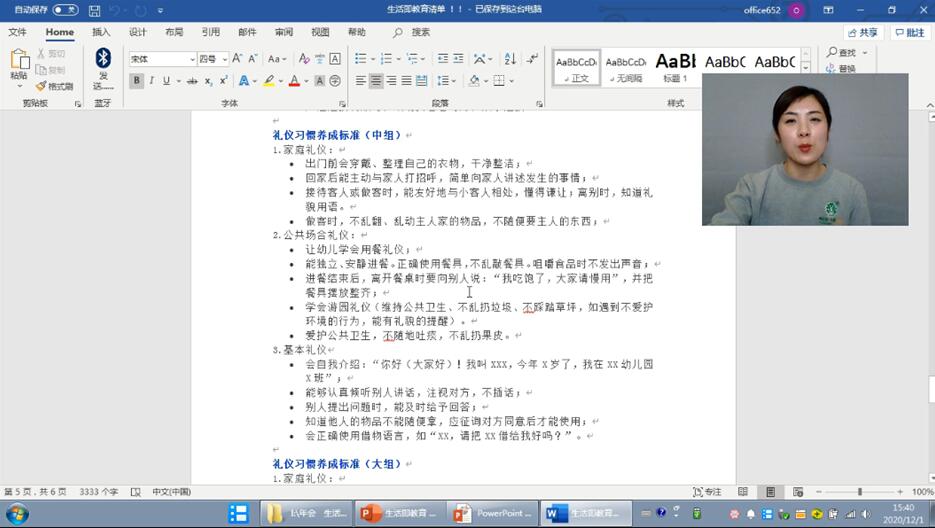Image resolution: width=935 pixels, height=528 pixels.
Task: Open the 审阅 ribbon tab
Action: [284, 32]
